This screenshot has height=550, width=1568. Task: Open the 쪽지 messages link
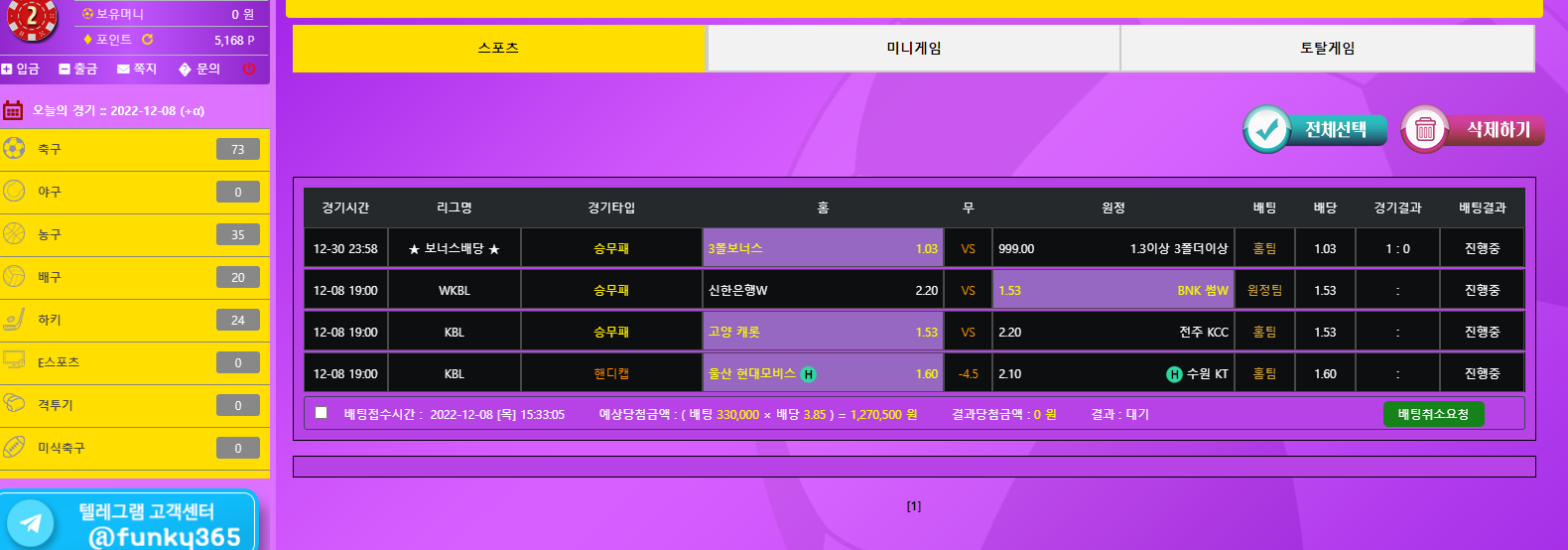(137, 69)
